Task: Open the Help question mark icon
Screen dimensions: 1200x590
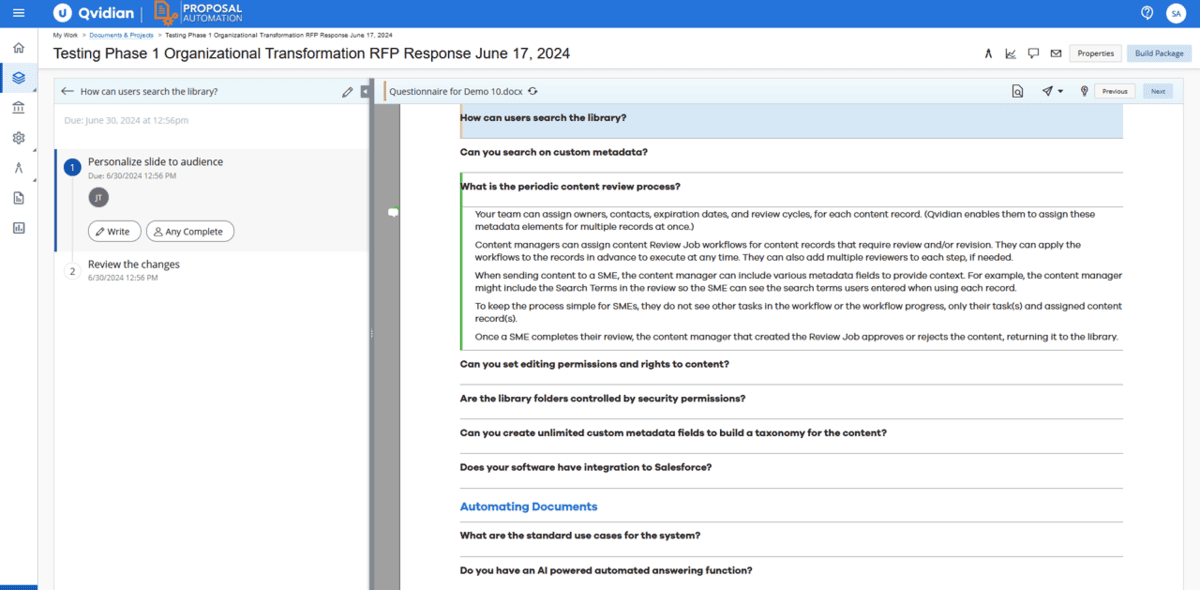Action: (1147, 13)
